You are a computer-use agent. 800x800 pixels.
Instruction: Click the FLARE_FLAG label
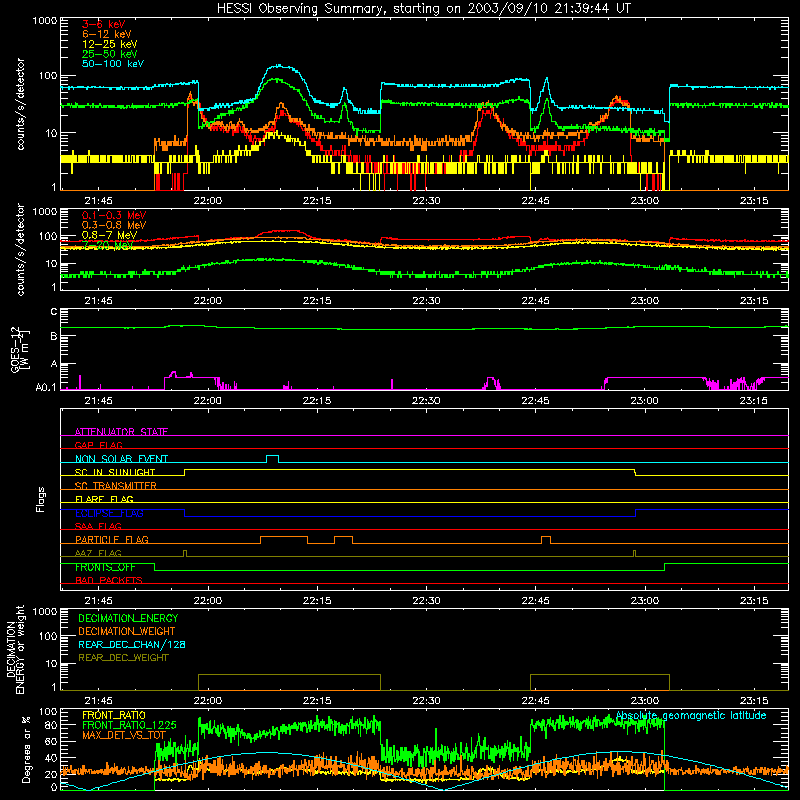click(x=104, y=499)
